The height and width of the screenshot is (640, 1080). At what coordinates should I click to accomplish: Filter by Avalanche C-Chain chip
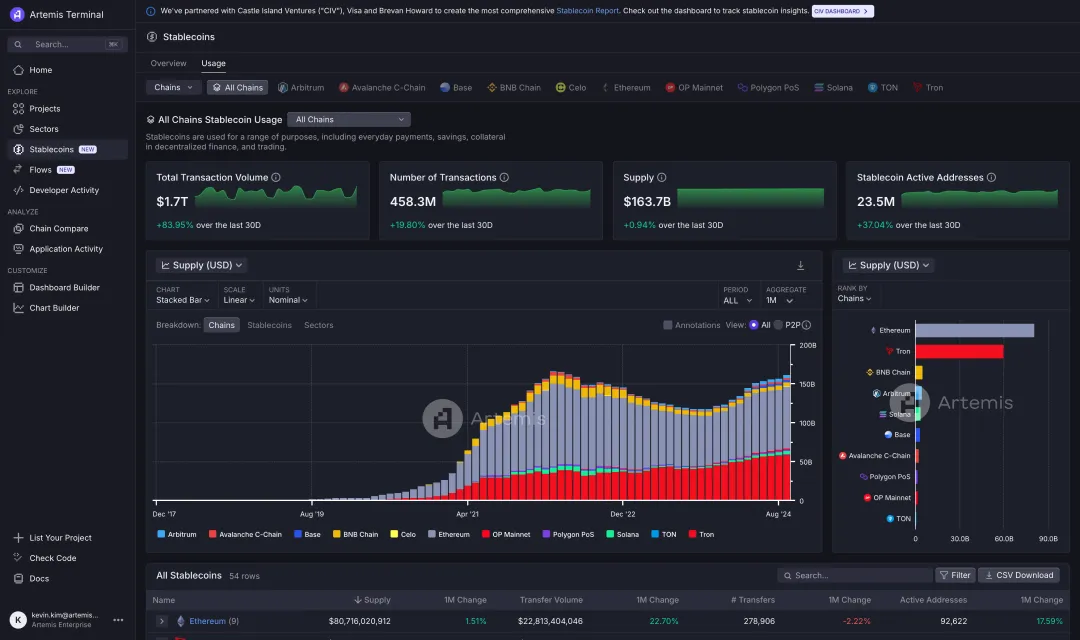click(x=382, y=87)
